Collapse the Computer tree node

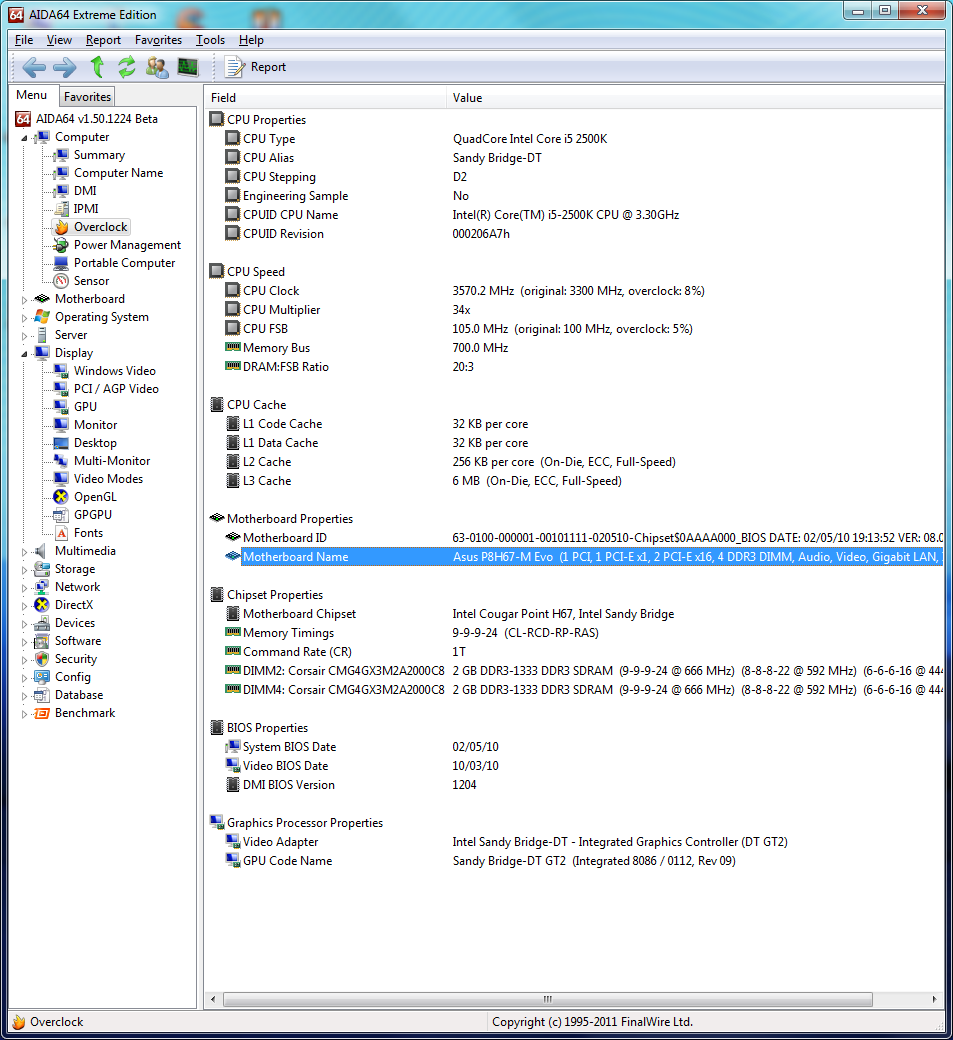[x=25, y=138]
